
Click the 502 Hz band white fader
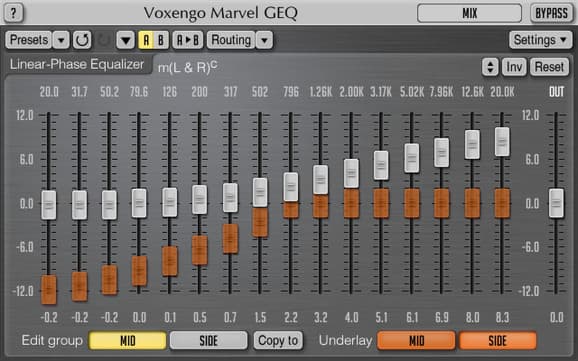tap(260, 192)
